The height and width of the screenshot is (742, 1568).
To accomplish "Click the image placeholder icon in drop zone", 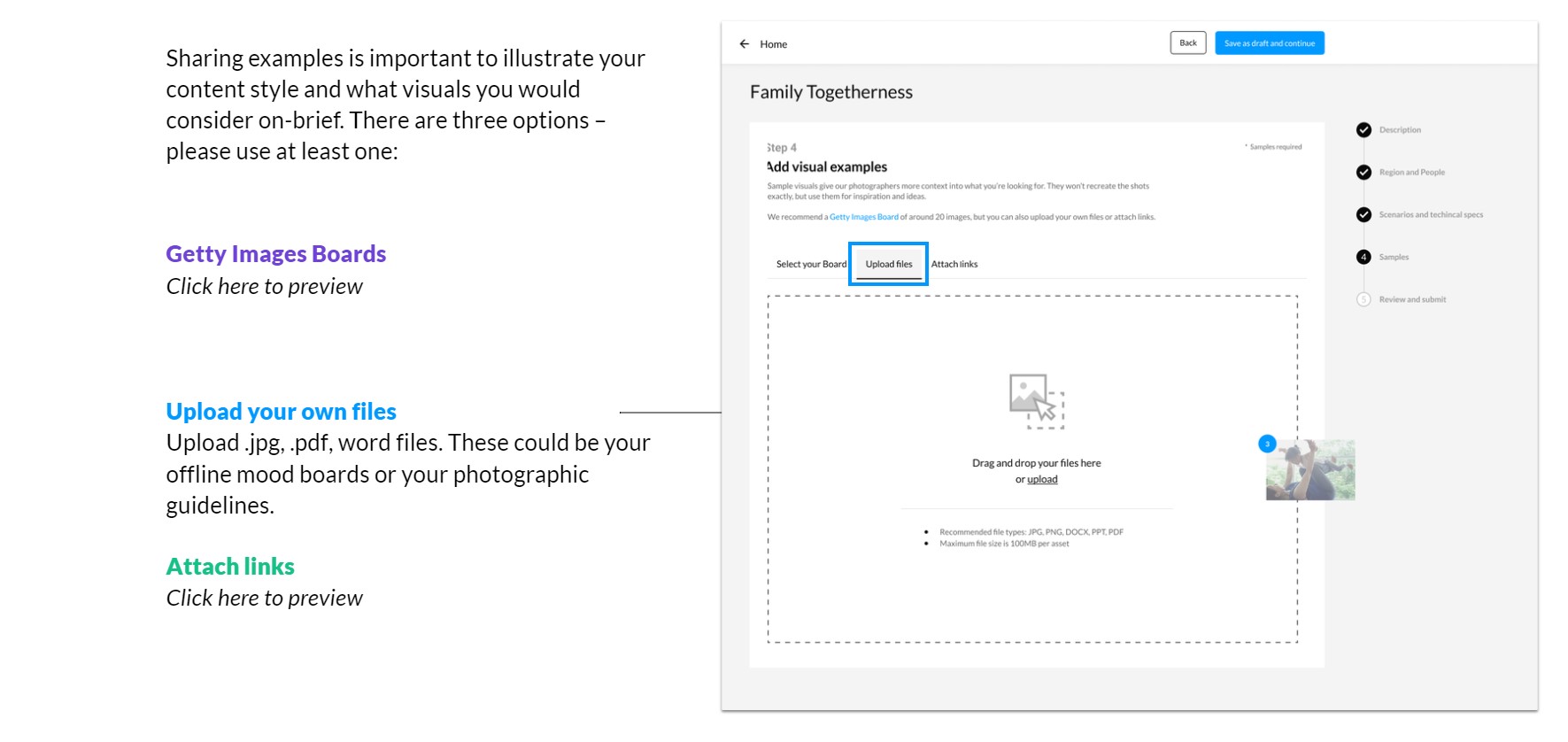I will (x=1036, y=400).
